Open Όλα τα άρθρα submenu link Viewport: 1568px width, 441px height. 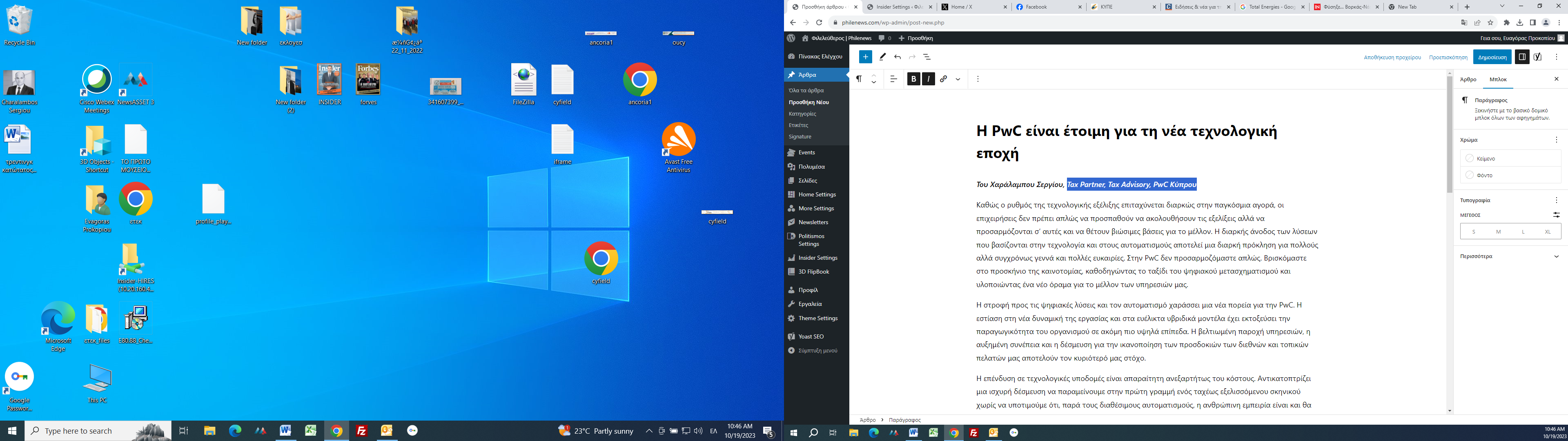[x=806, y=90]
